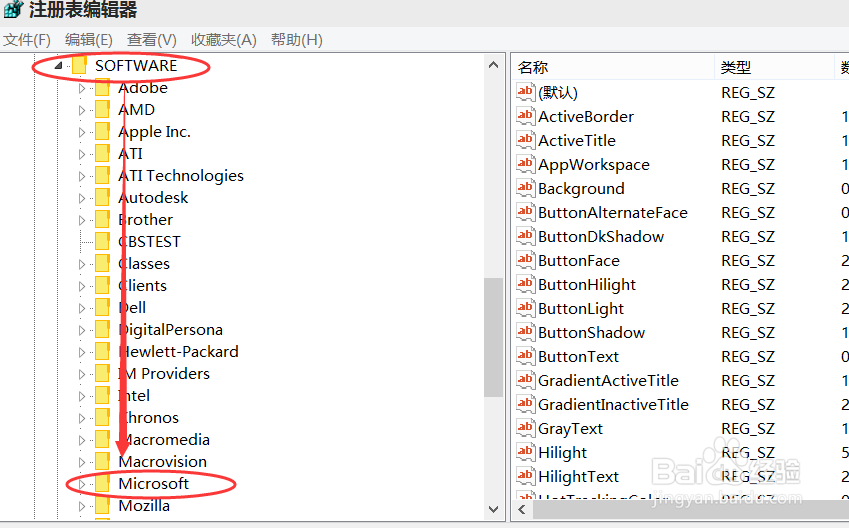
Task: Click the SOFTWARE folder icon
Action: pyautogui.click(x=79, y=66)
